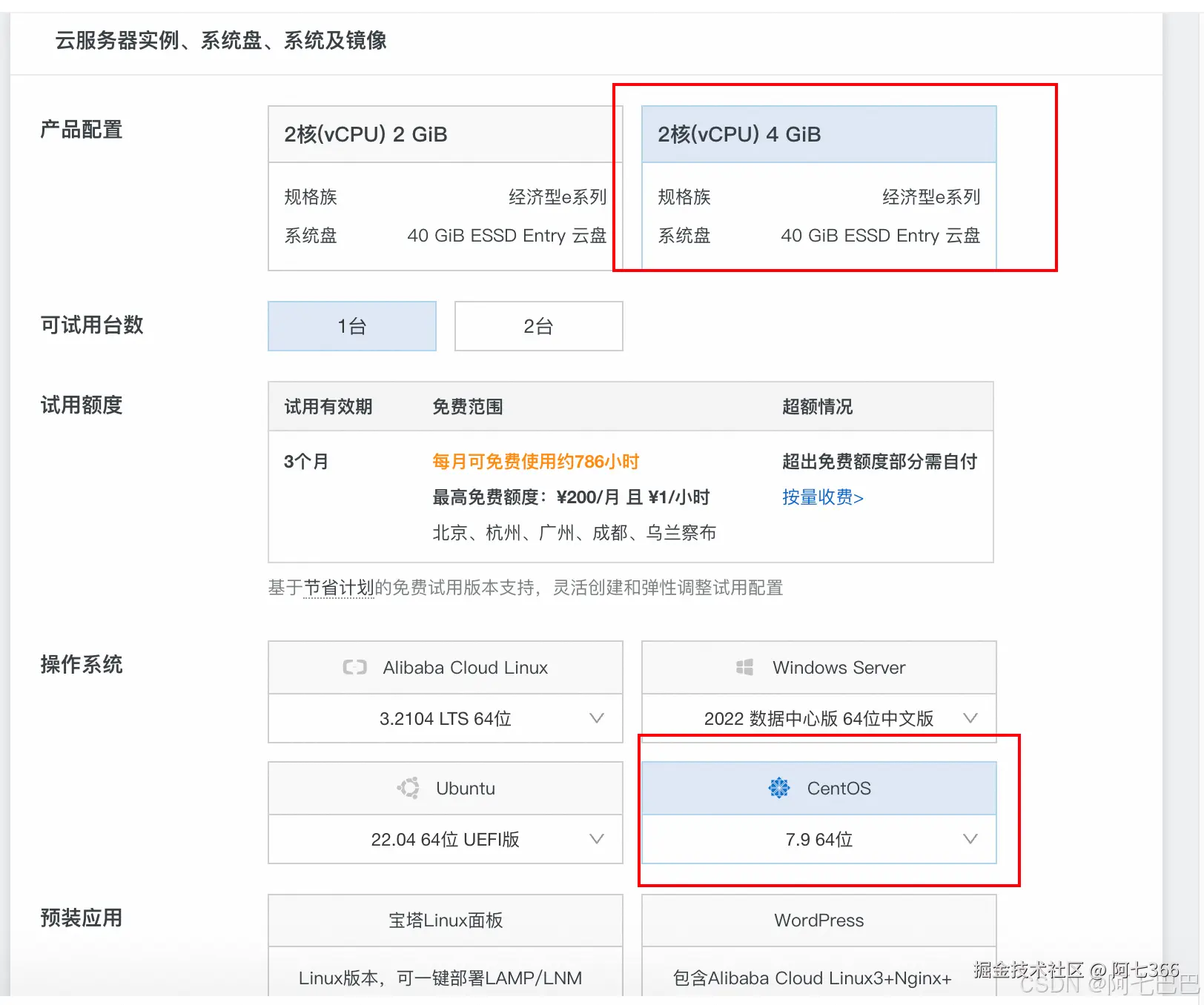1204x1005 pixels.
Task: Click the Alibaba Cloud Linux logo icon
Action: coord(354,667)
